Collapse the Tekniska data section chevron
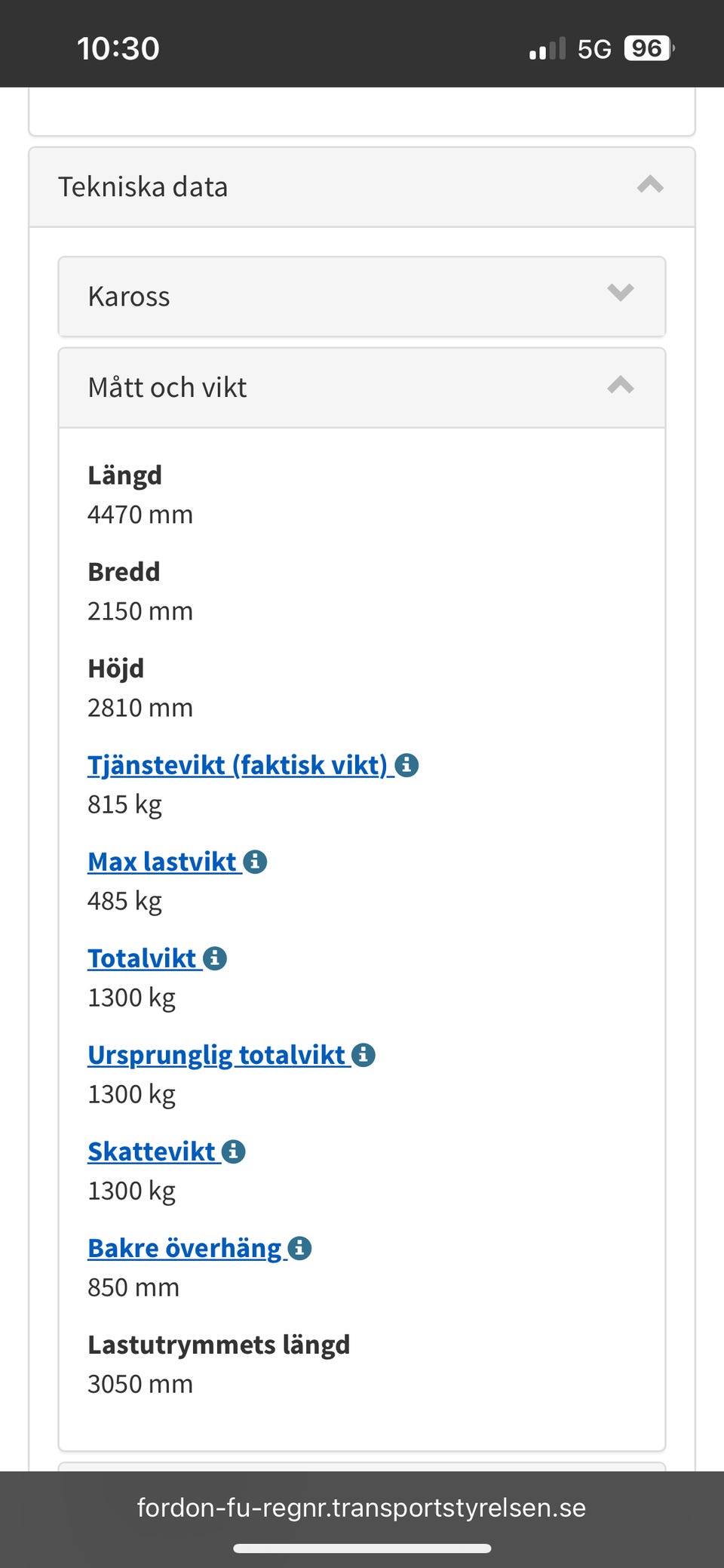Screen dimensions: 724x1568 [650, 186]
